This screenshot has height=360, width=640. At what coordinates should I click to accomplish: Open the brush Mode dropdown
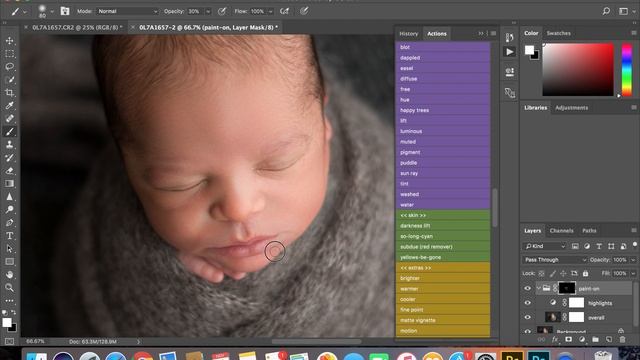[127, 11]
